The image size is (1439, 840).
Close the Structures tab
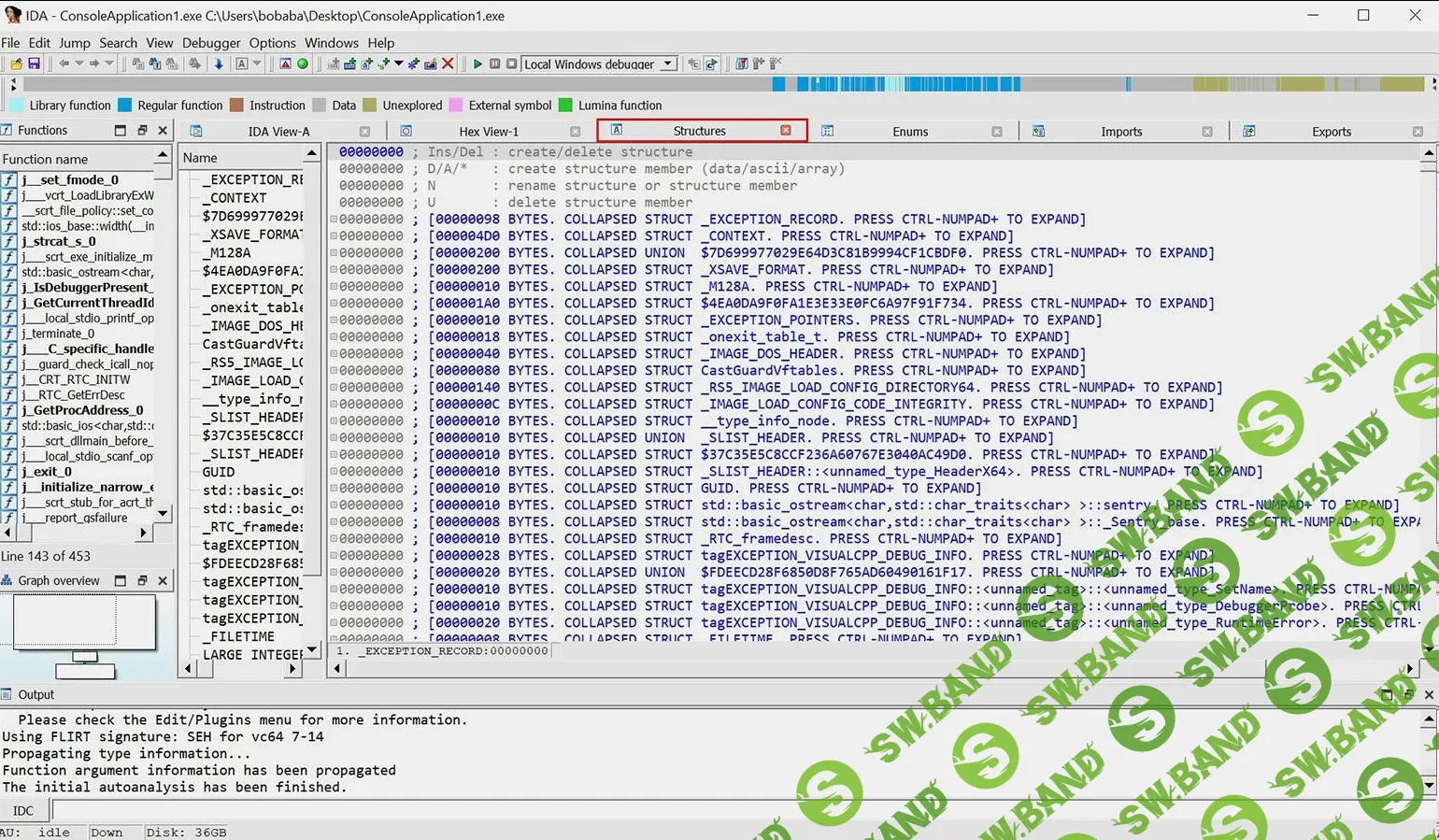(x=786, y=130)
